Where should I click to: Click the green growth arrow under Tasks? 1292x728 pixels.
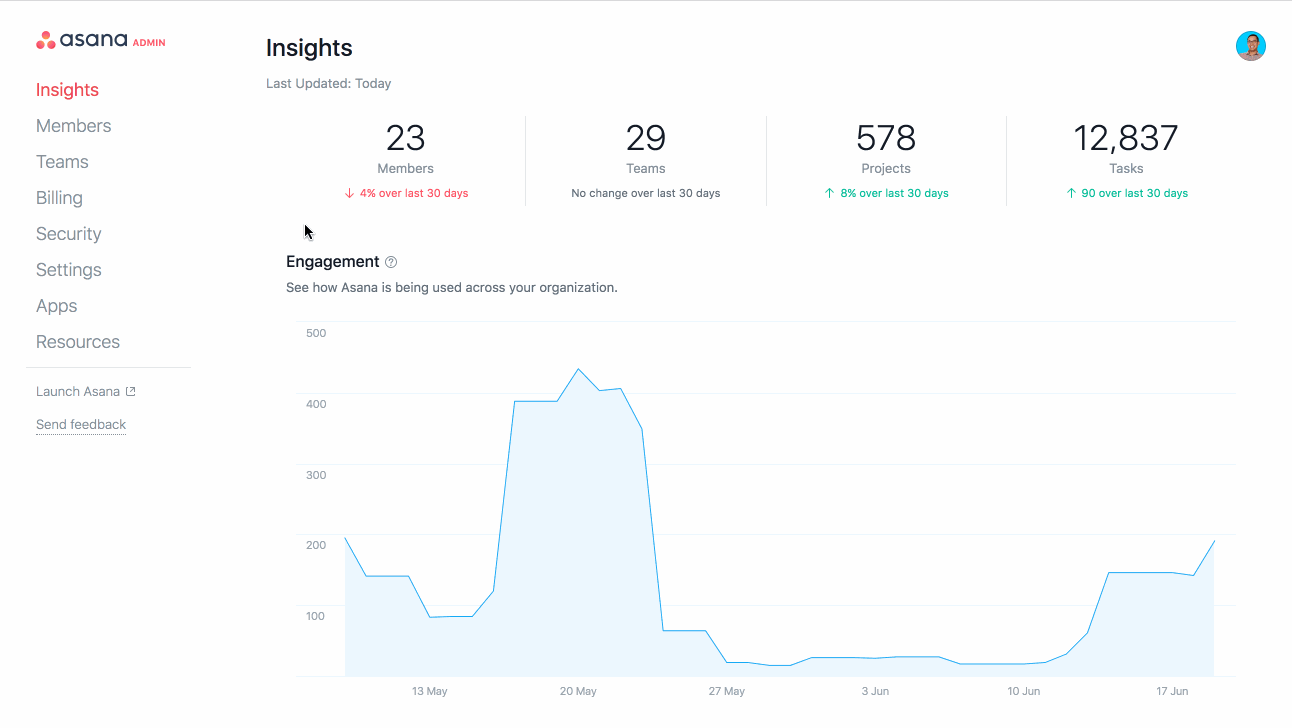tap(1069, 193)
